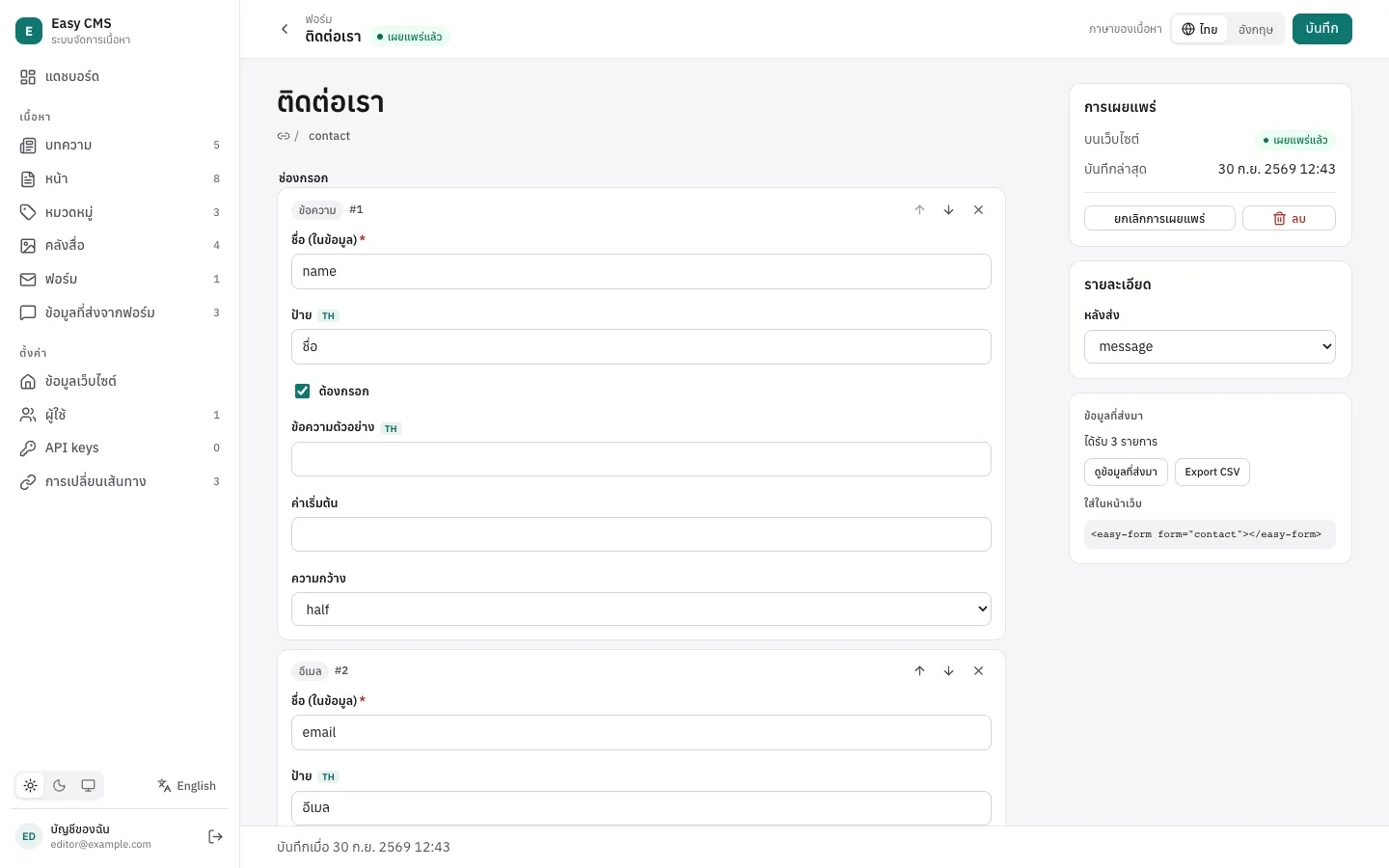Open หมวดหมู่ in the sidebar
Screen dimensions: 1389x868
(x=120, y=212)
